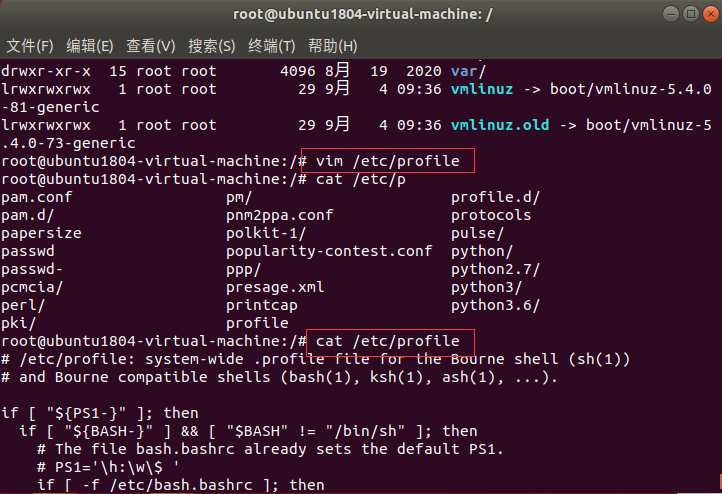This screenshot has height=494, width=722.
Task: Click 'protocols' in completion list
Action: (491, 215)
